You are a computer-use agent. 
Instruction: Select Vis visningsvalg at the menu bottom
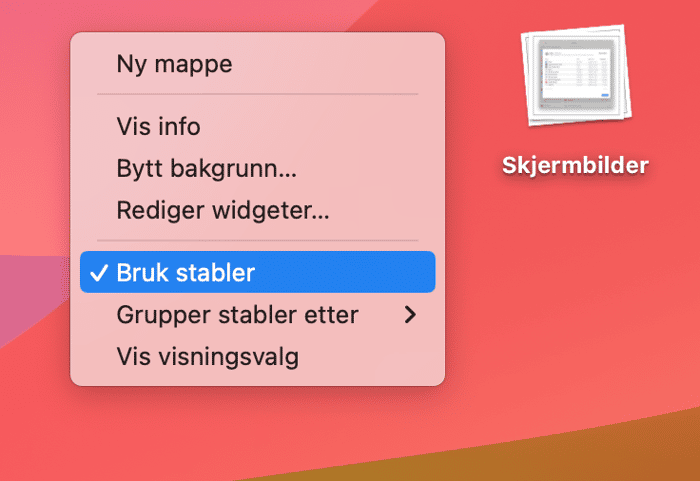click(x=258, y=356)
